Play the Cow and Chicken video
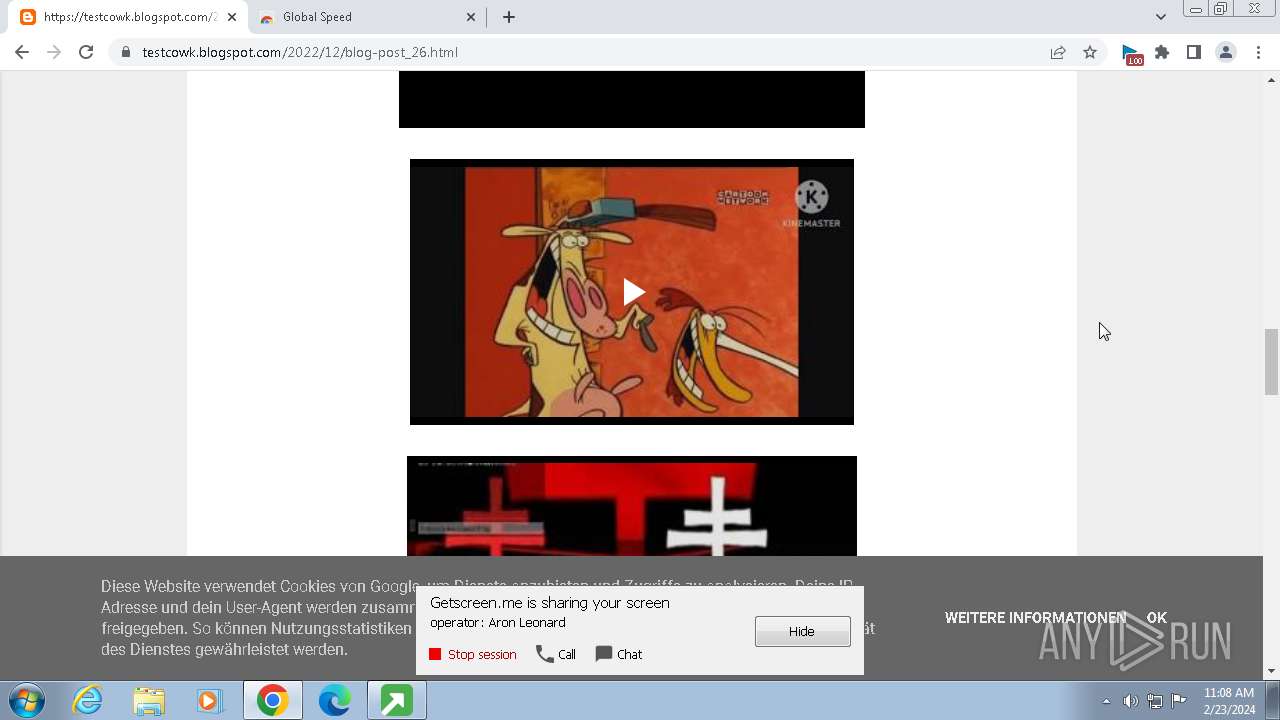The height and width of the screenshot is (720, 1280). (632, 292)
